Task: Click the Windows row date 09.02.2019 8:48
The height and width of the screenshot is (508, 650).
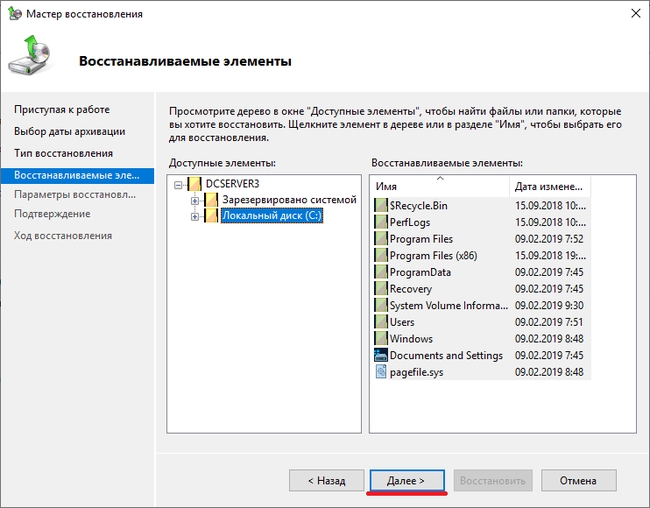Action: (x=549, y=339)
